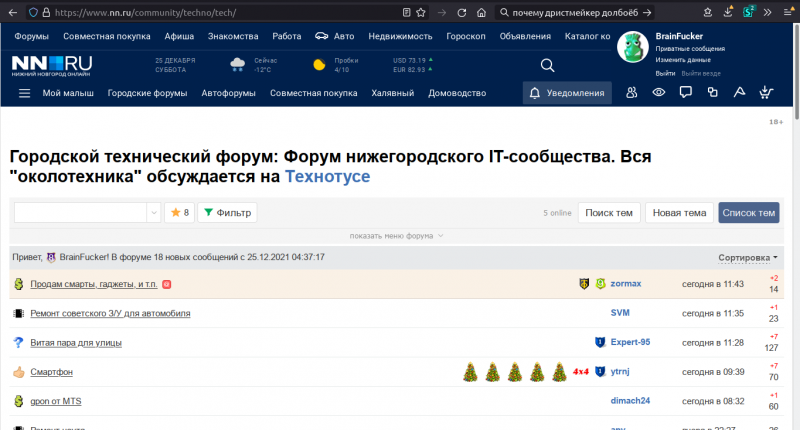Viewport: 800px width, 430px height.
Task: Open the browser downloads panel
Action: 728,12
